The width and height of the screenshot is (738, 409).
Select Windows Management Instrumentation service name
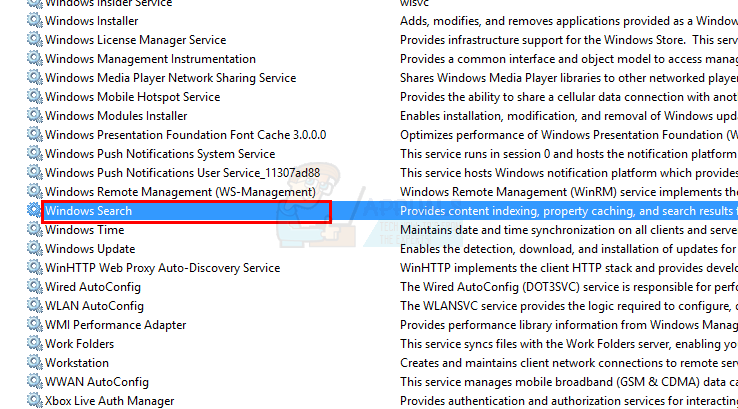151,59
